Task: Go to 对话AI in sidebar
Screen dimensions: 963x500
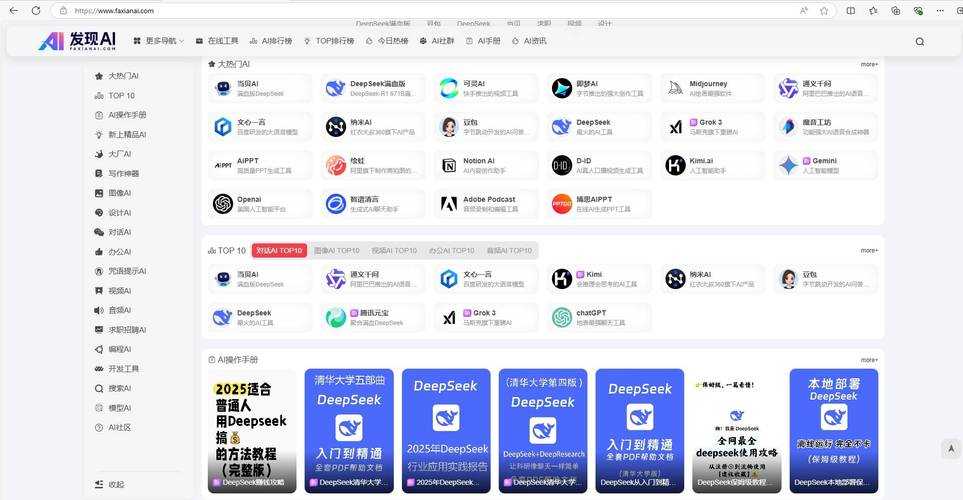Action: point(113,232)
